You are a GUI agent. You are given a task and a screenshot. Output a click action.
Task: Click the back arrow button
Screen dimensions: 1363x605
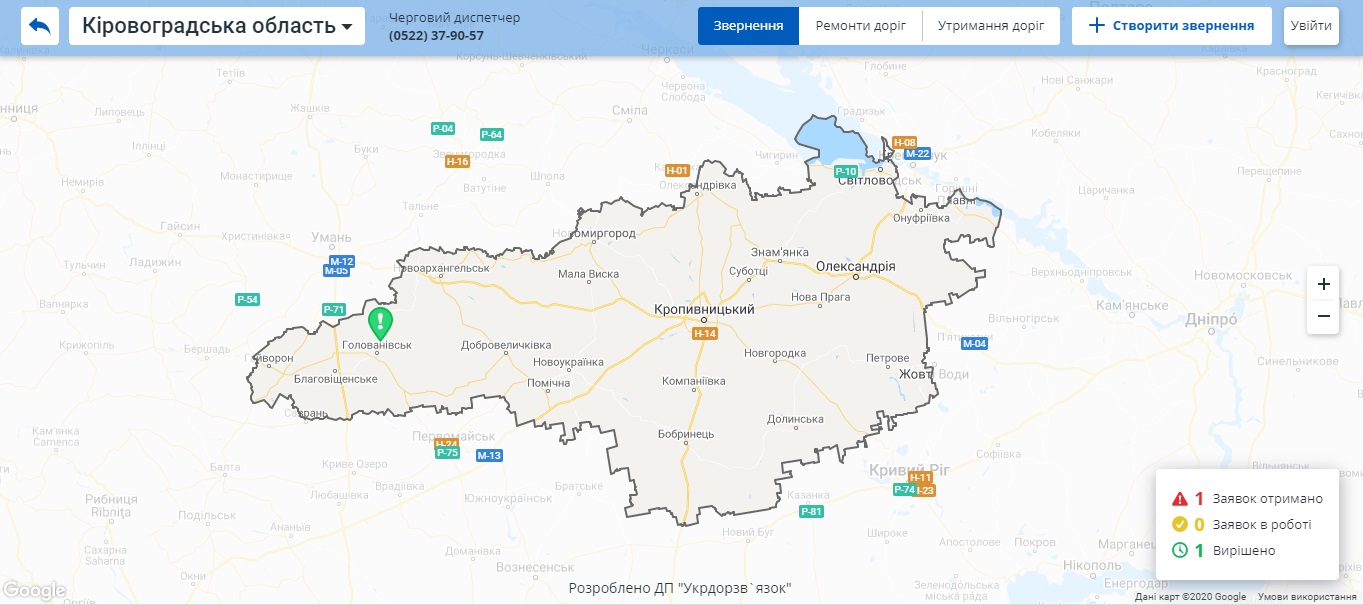[40, 26]
